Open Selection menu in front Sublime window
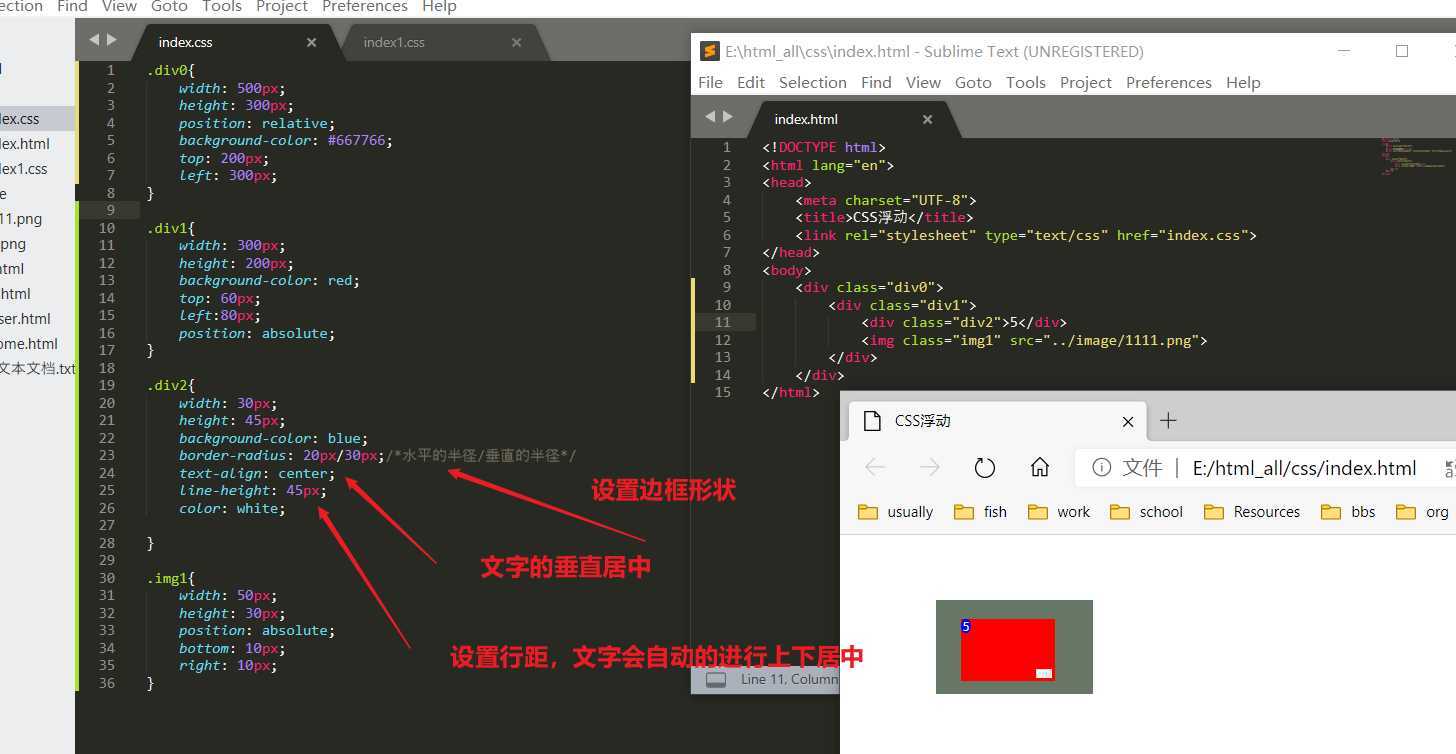The image size is (1456, 754). tap(812, 83)
